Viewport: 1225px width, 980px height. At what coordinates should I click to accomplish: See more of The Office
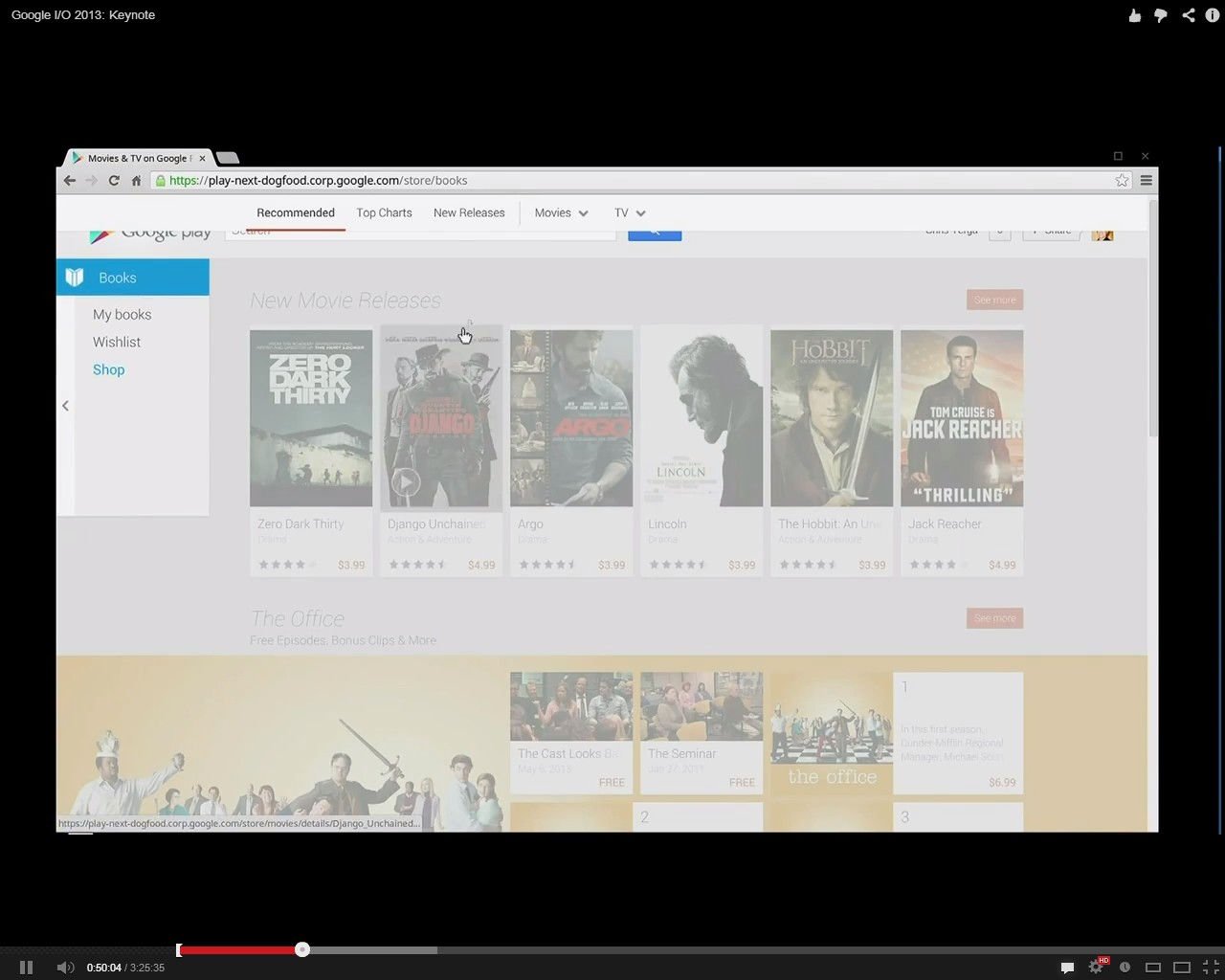994,618
